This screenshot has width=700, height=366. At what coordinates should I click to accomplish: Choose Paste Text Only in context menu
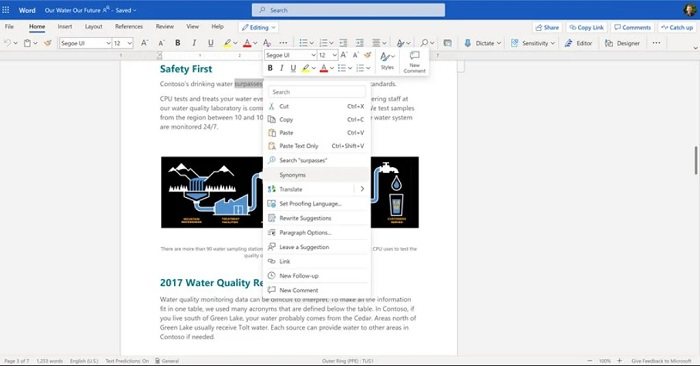pos(317,146)
